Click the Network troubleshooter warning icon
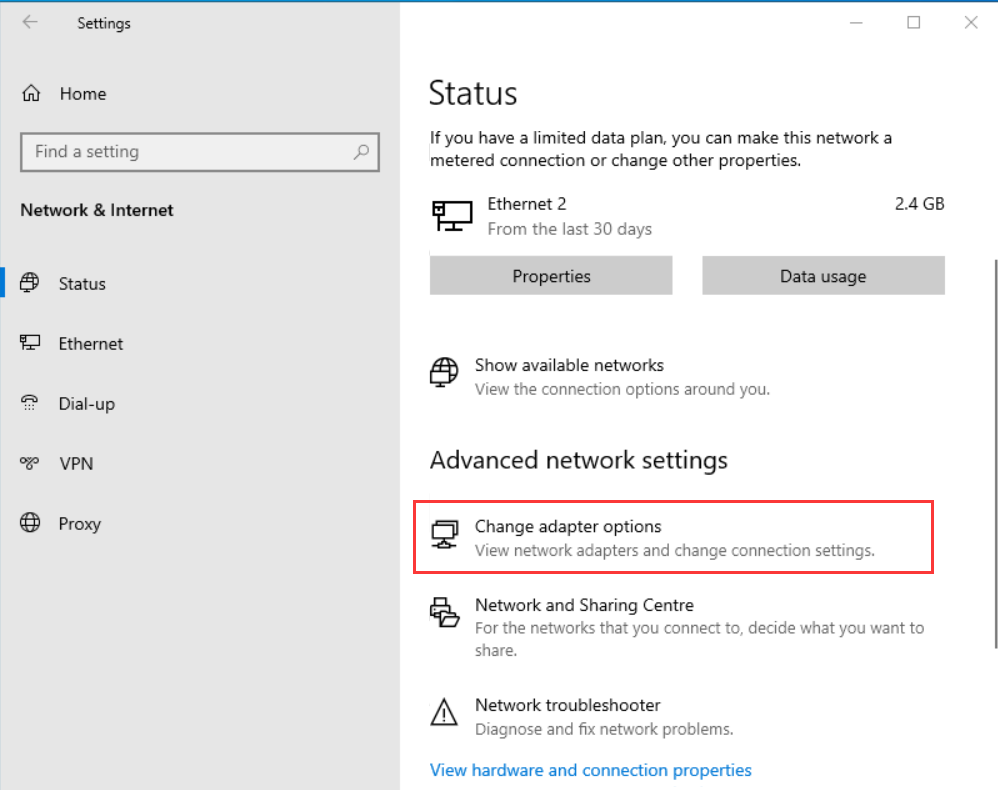Screen dimensions: 998x790 pyautogui.click(x=444, y=713)
